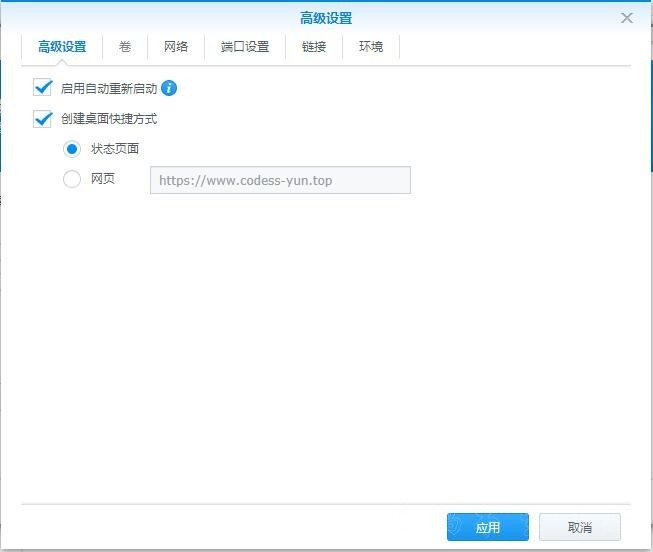Close the 高级设置 dialog with X
653x552 pixels.
coord(627,18)
